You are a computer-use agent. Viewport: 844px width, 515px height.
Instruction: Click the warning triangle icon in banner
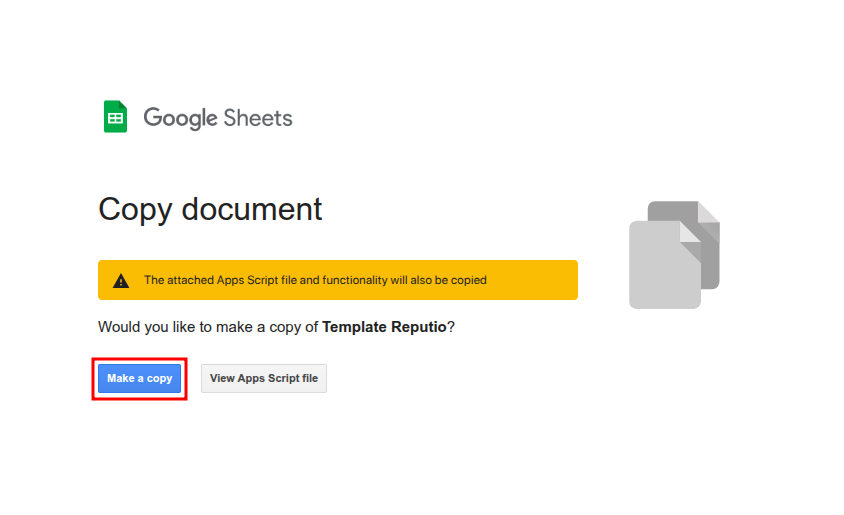point(121,281)
